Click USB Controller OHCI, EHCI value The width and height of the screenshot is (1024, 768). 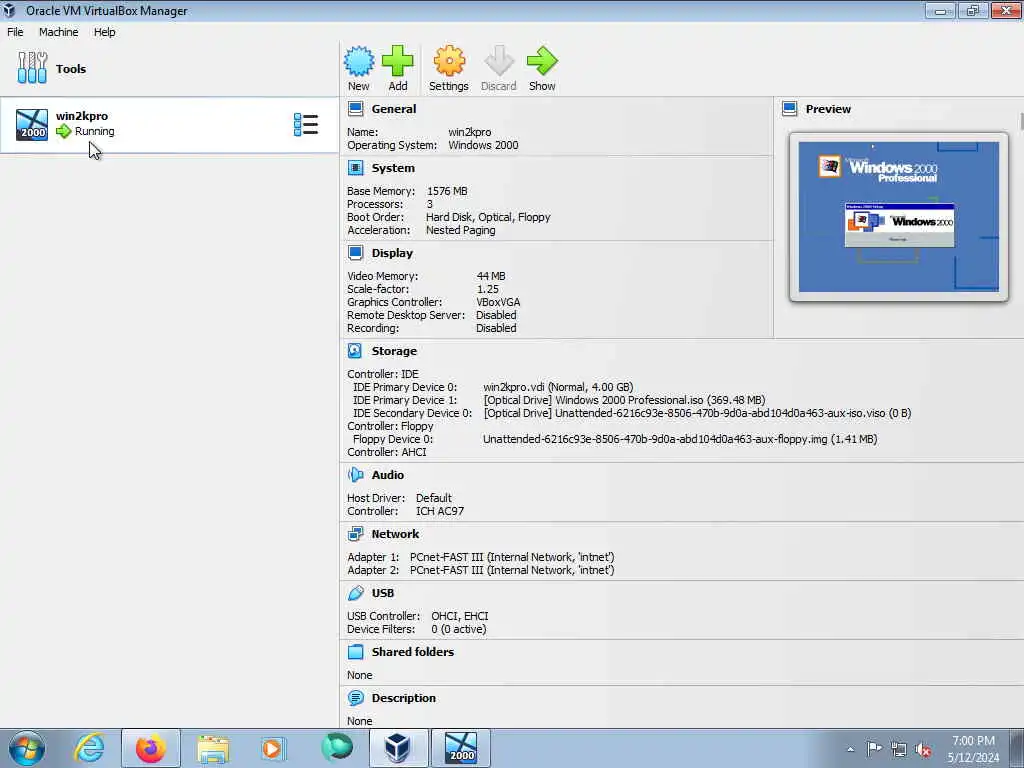(x=460, y=616)
